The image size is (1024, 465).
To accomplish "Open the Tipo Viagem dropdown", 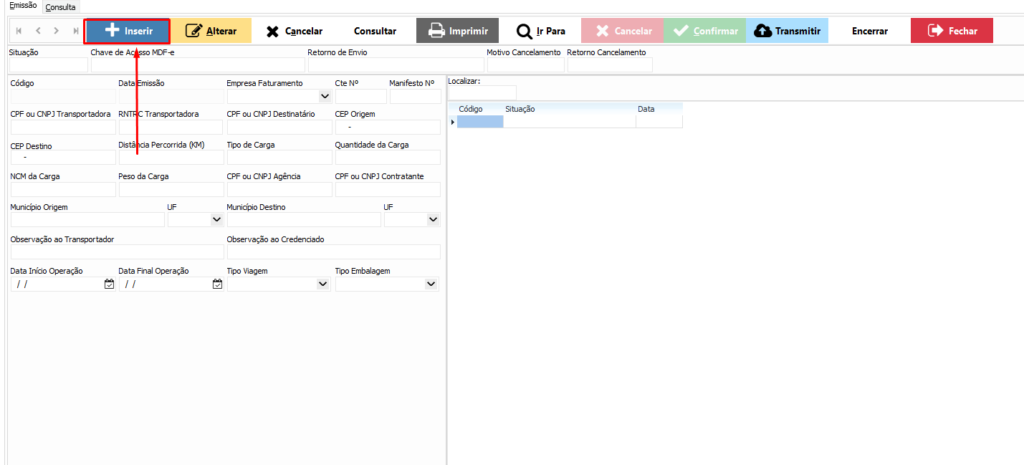I will [323, 284].
